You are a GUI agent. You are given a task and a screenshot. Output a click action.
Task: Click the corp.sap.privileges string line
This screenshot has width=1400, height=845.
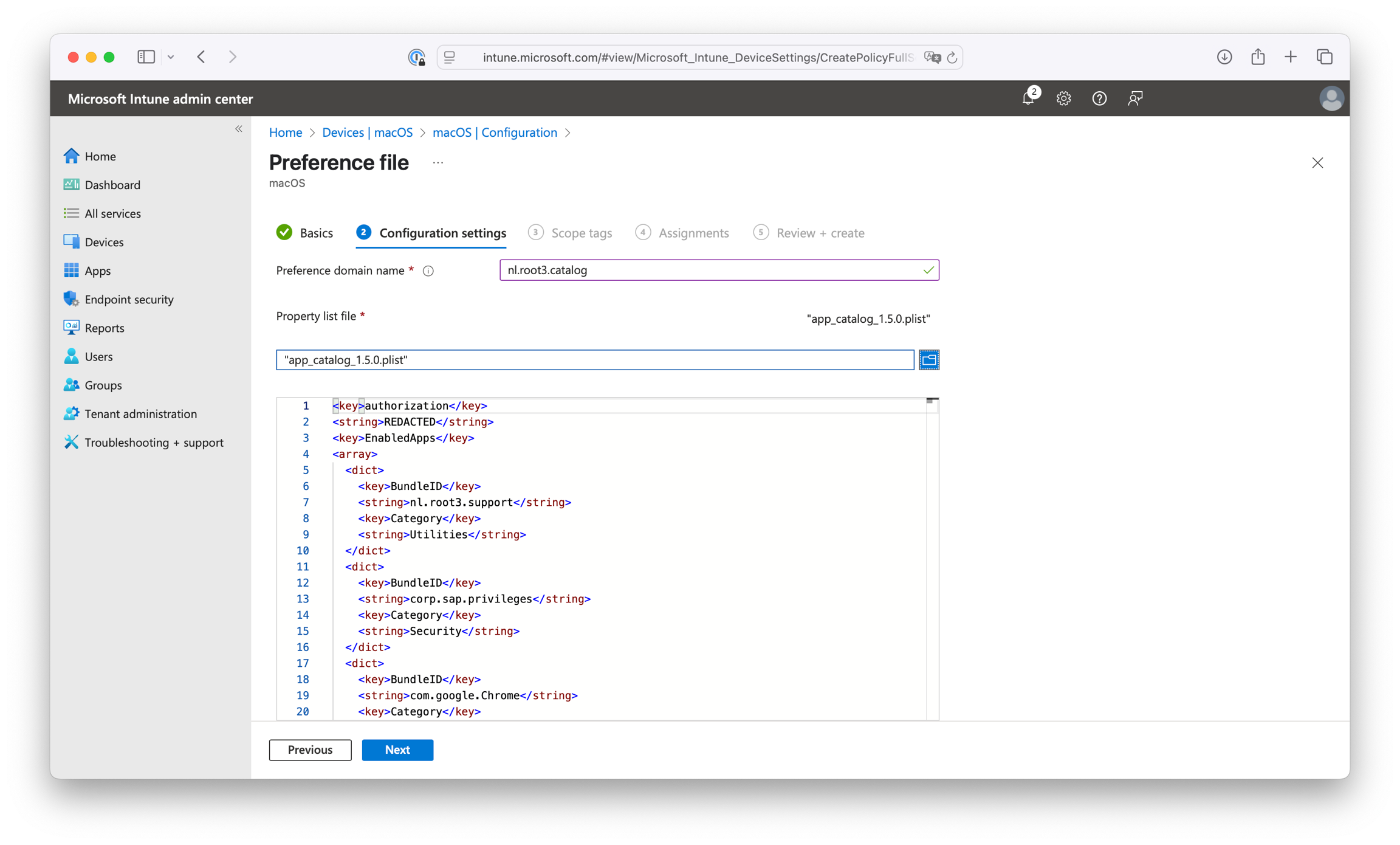(x=475, y=599)
